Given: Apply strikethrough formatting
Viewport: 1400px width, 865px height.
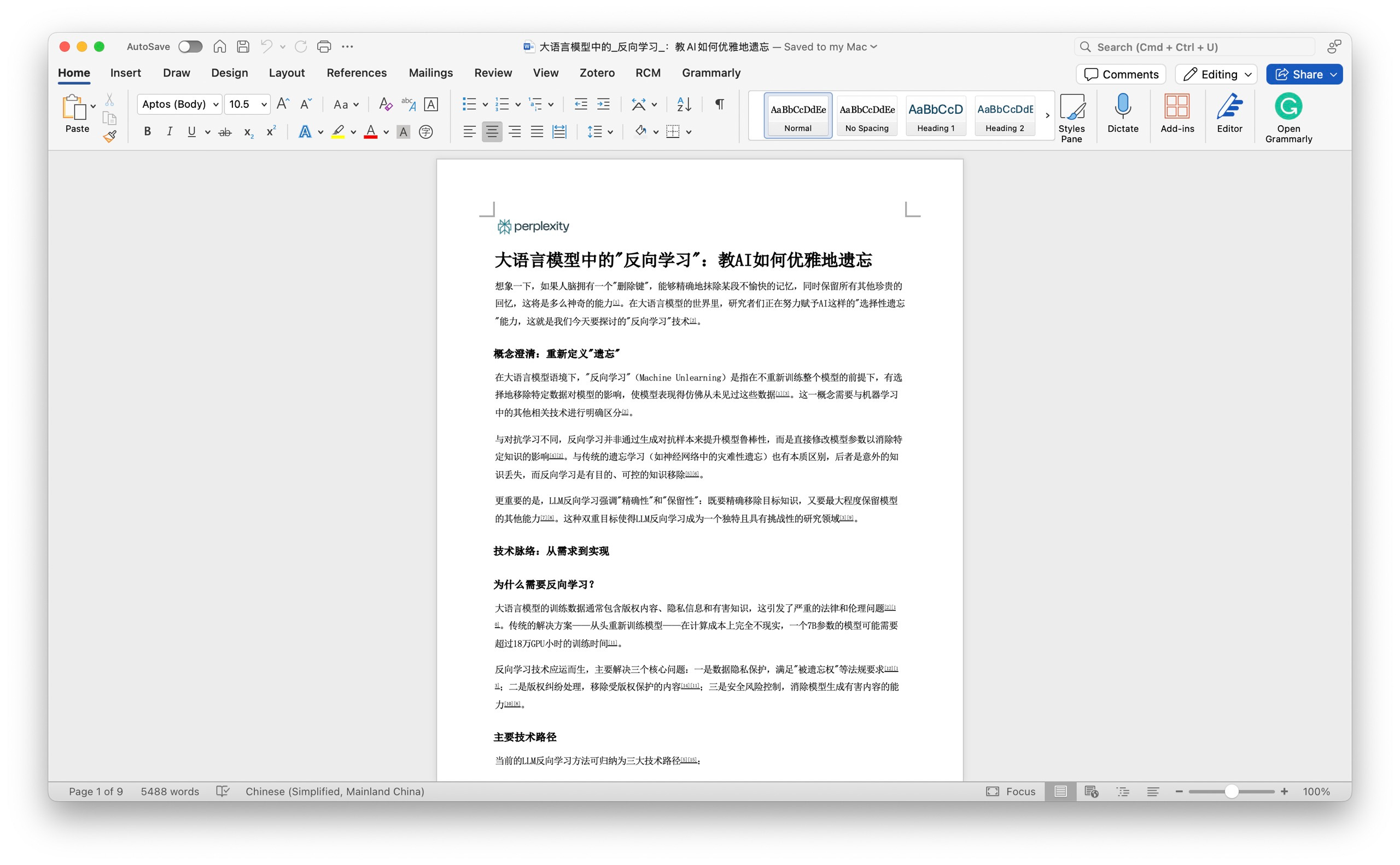Looking at the screenshot, I should tap(225, 132).
